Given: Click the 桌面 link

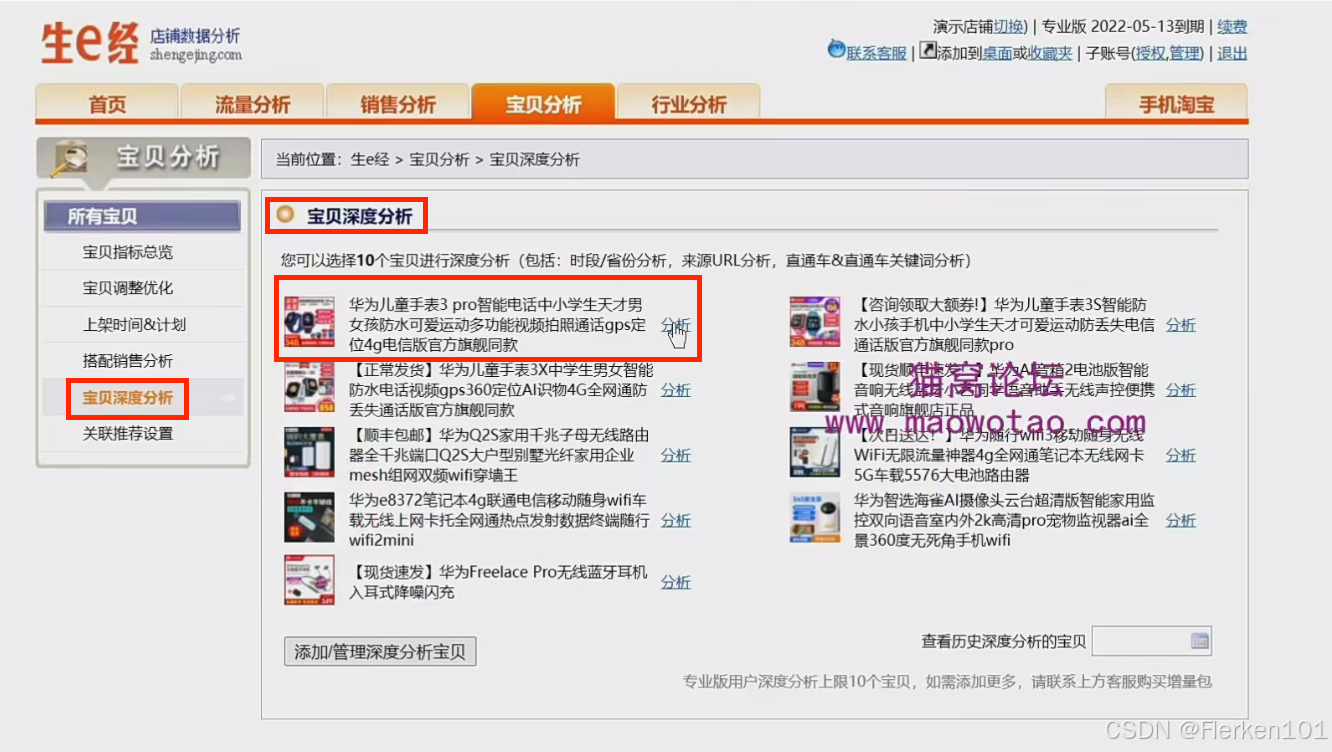Looking at the screenshot, I should [997, 53].
